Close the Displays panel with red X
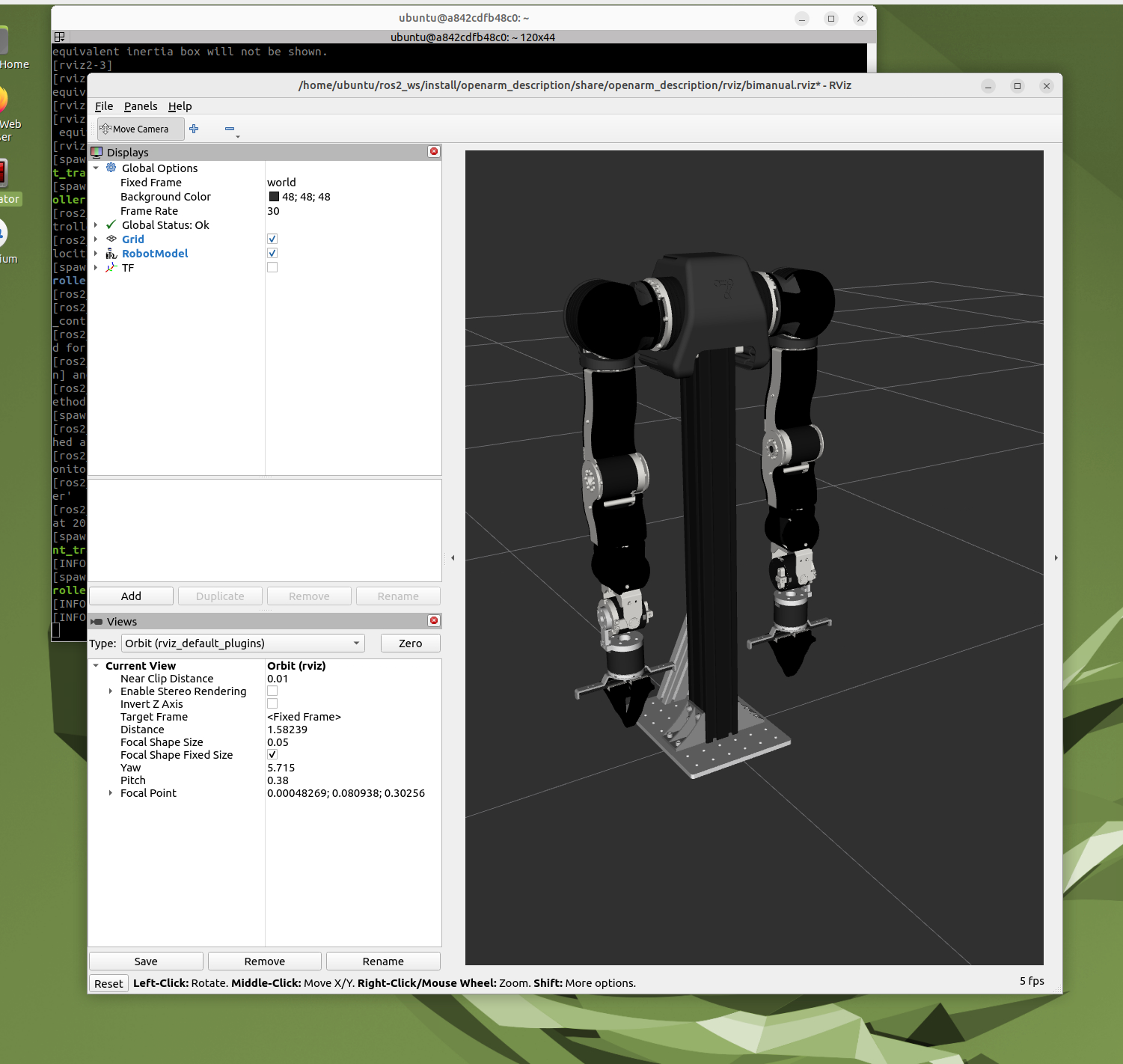 tap(433, 152)
